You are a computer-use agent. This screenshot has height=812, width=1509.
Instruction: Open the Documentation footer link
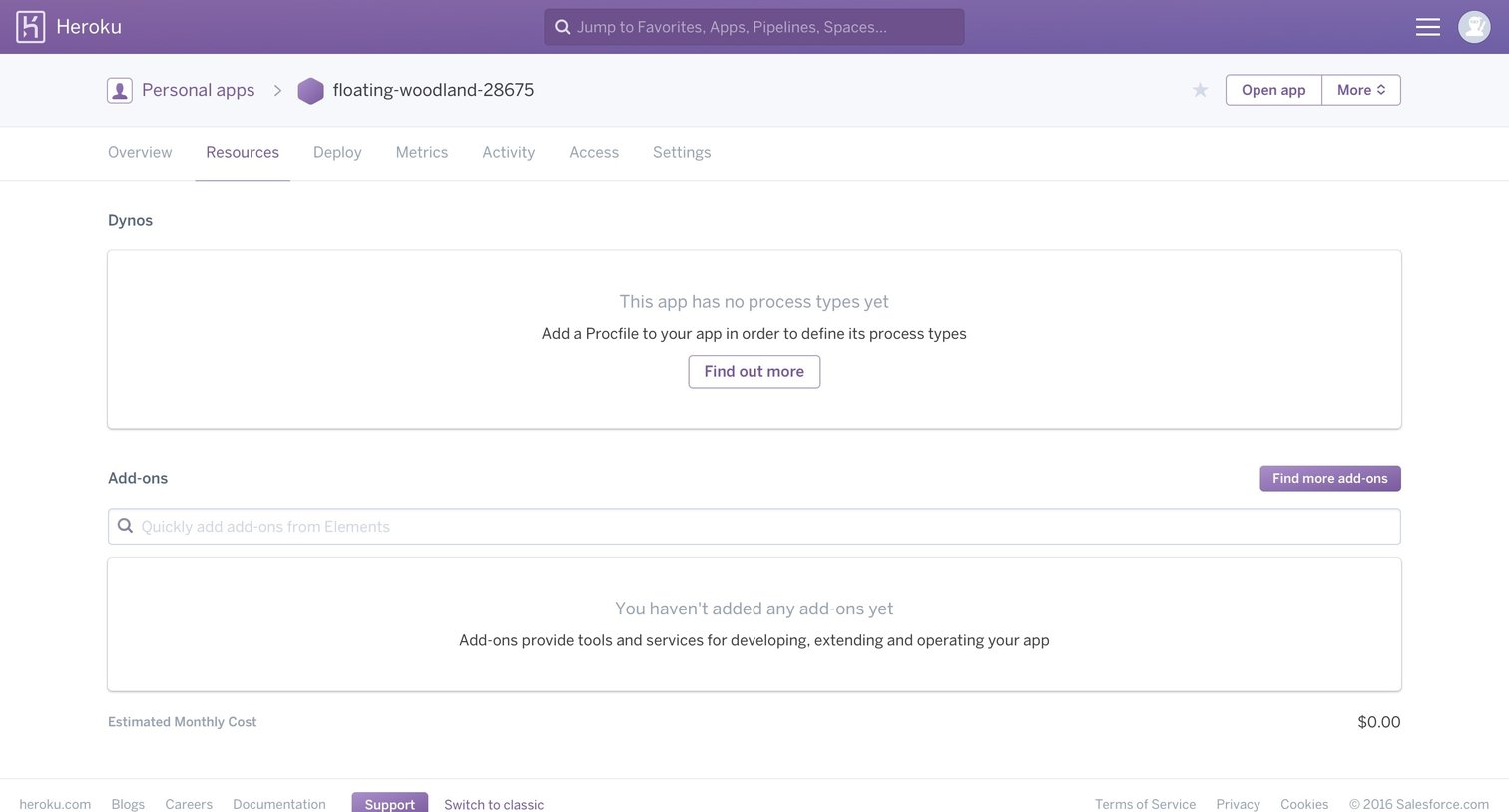pyautogui.click(x=279, y=804)
